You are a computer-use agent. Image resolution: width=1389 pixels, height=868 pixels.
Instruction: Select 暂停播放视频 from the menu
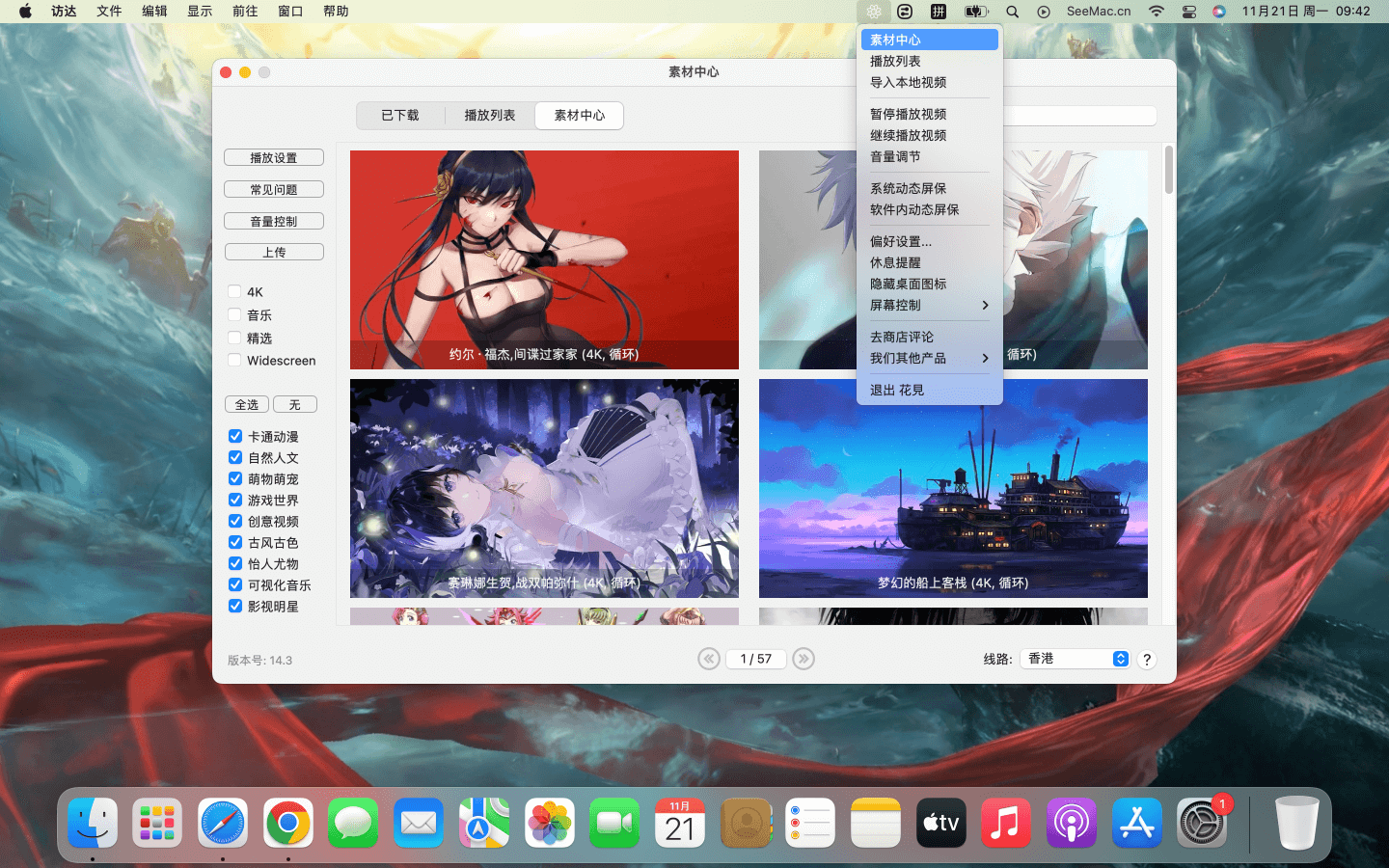click(x=909, y=114)
